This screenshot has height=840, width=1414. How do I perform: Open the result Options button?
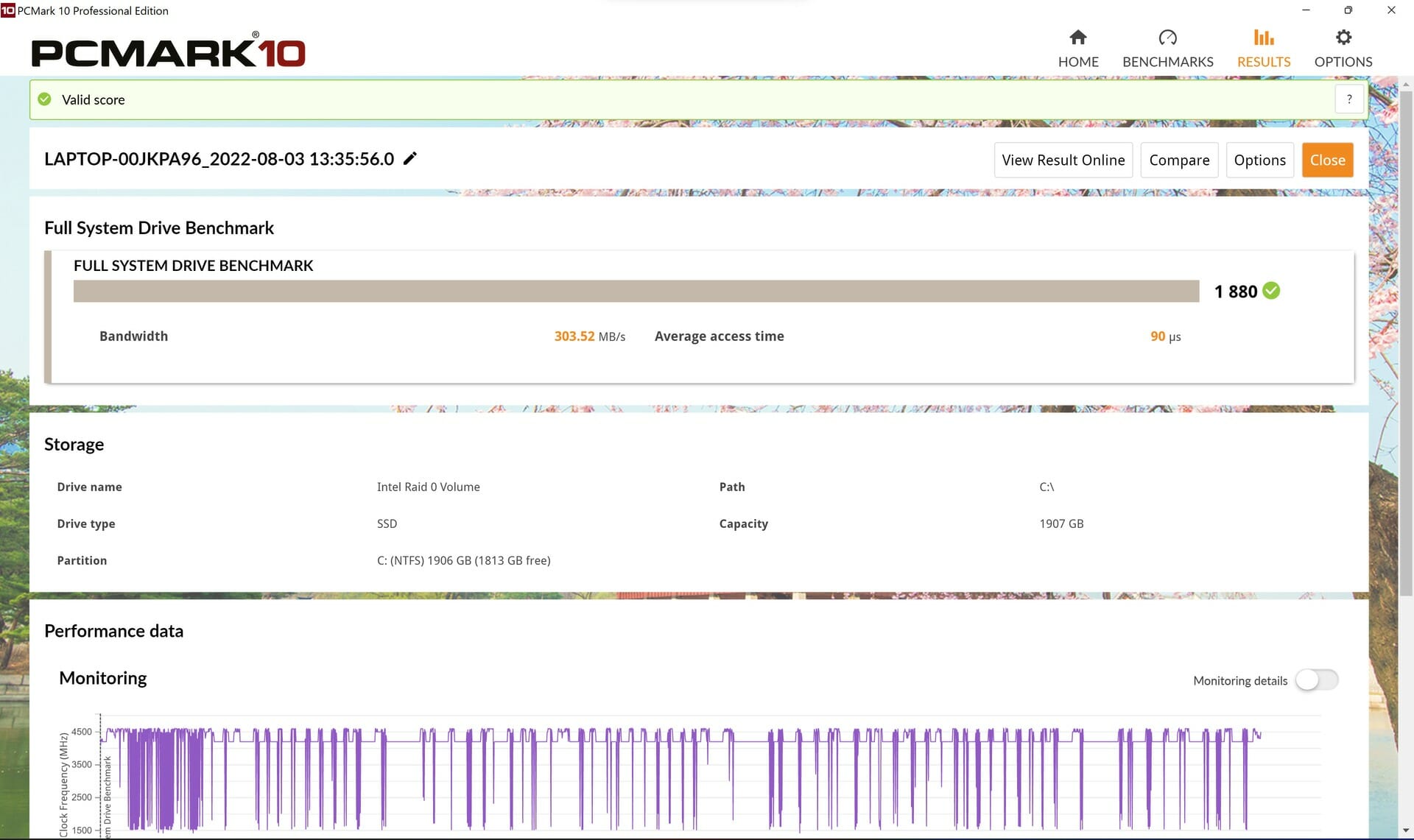(1259, 160)
